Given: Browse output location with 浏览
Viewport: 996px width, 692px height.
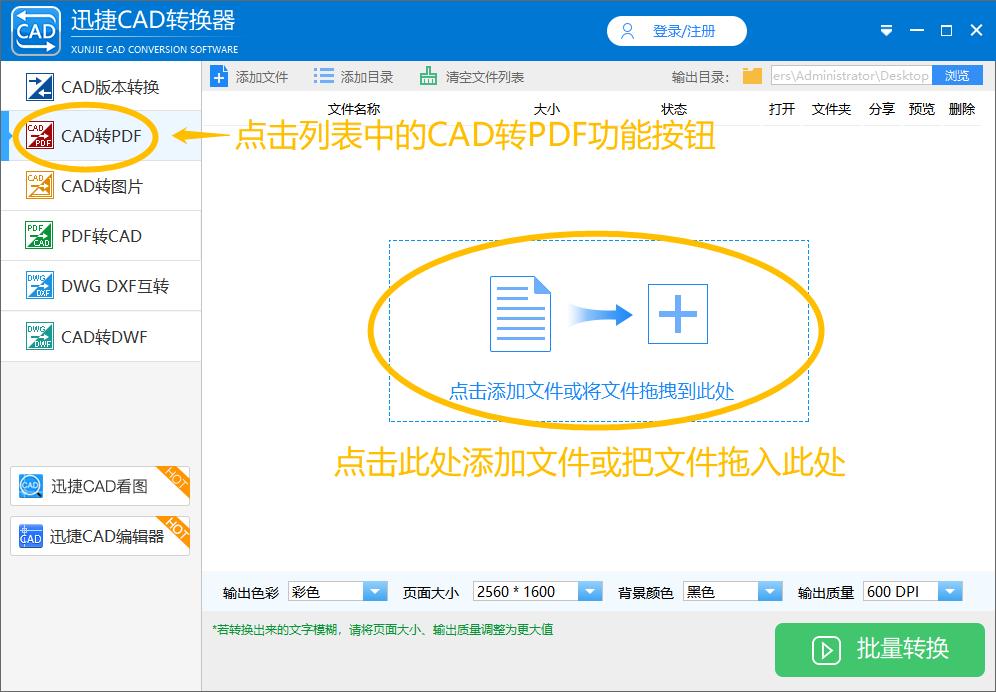Looking at the screenshot, I should point(960,75).
